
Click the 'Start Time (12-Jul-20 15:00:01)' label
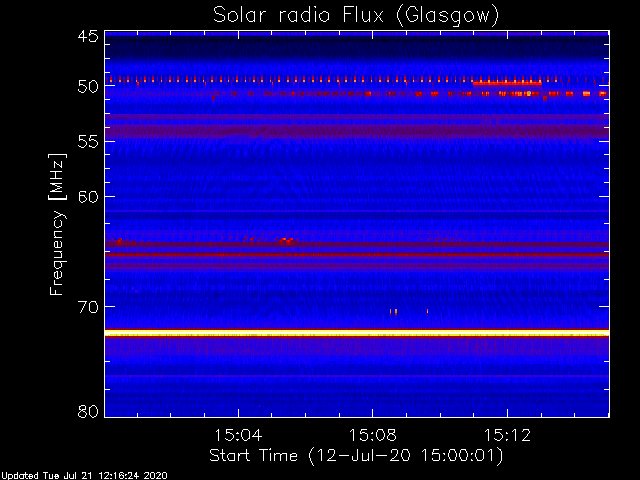pyautogui.click(x=356, y=455)
